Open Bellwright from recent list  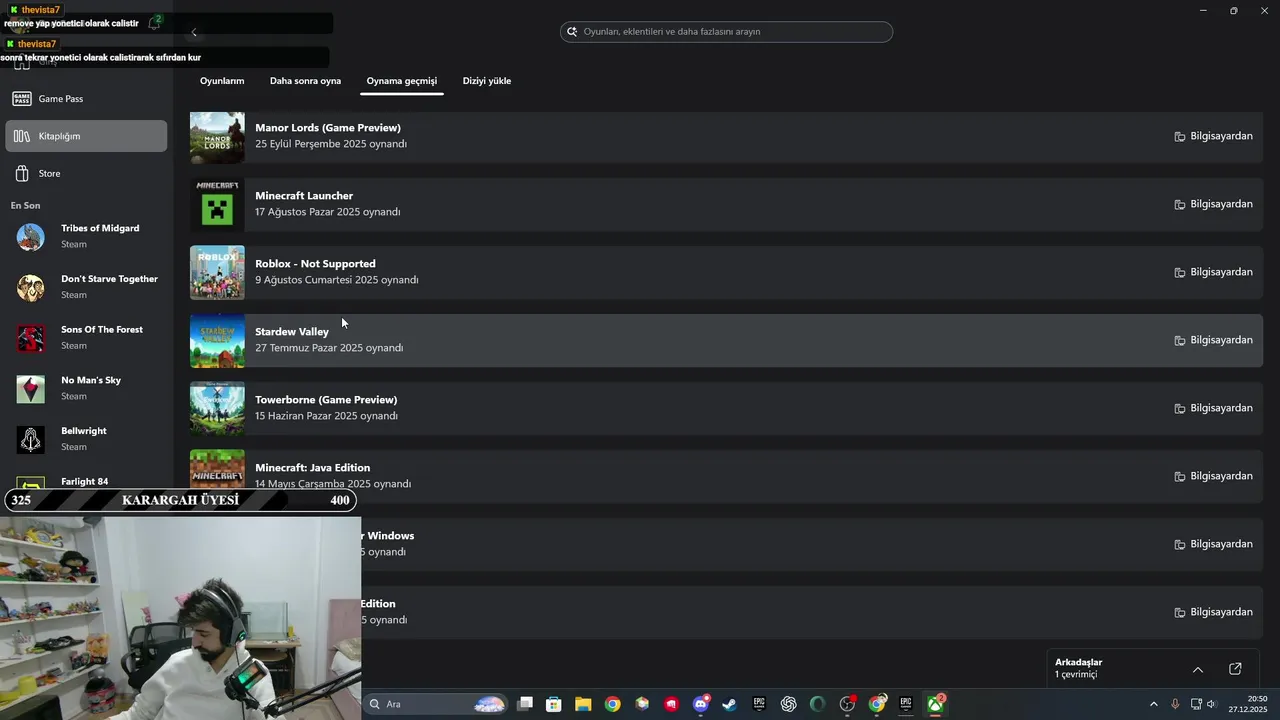coord(86,439)
